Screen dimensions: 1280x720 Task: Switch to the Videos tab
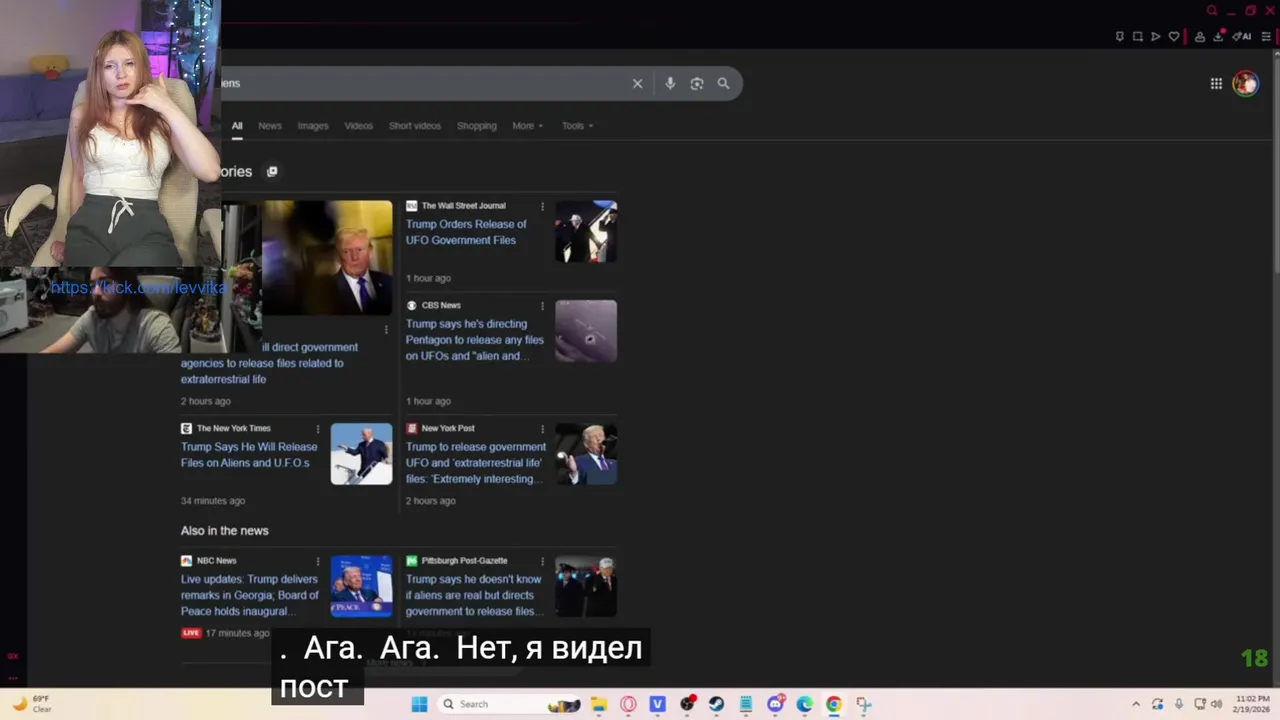(359, 126)
